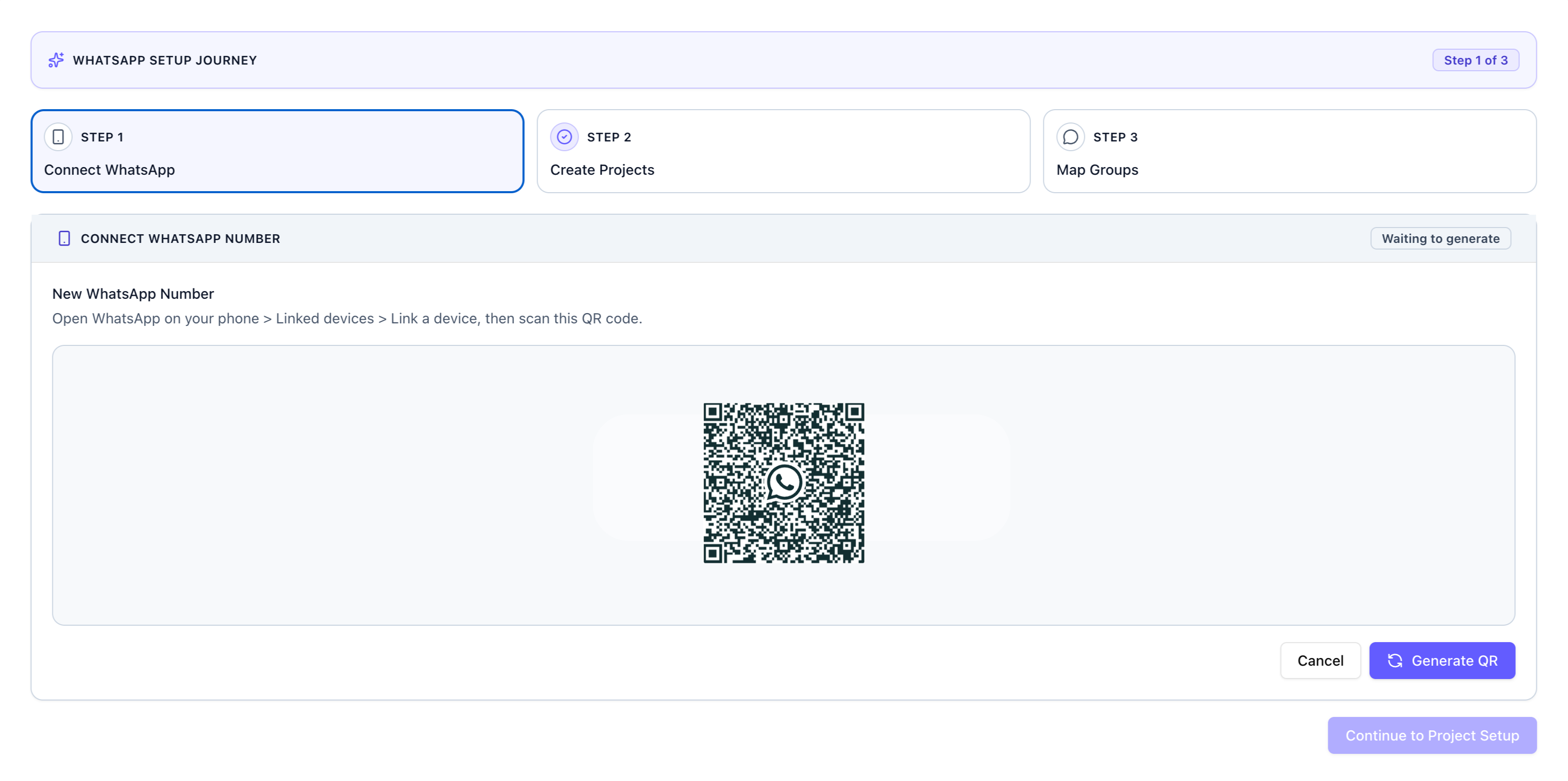Viewport: 1568px width, 781px height.
Task: Click the phone icon beside Connect WhatsApp Number
Action: (64, 239)
